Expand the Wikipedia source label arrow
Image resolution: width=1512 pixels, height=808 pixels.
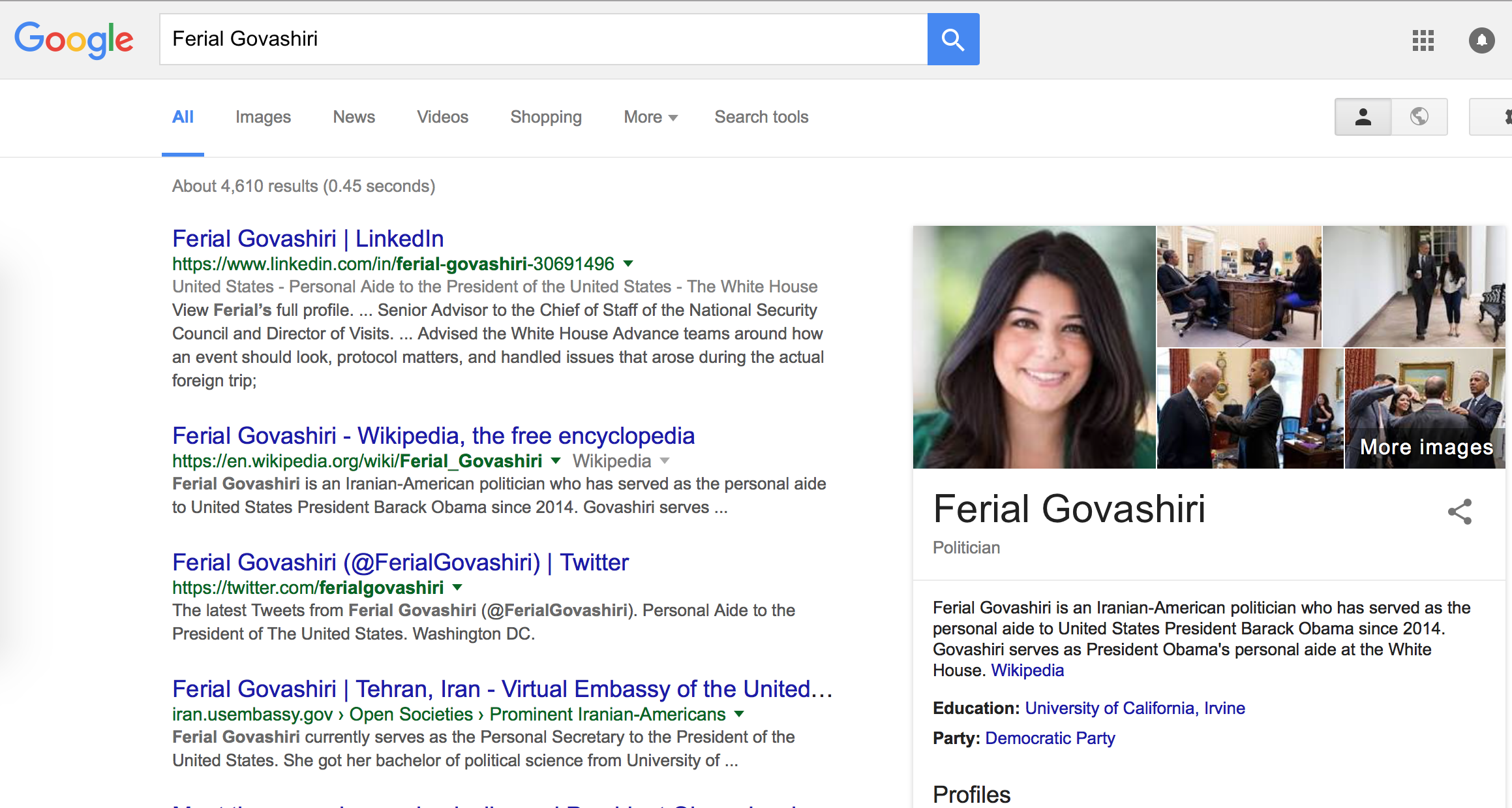pos(665,461)
